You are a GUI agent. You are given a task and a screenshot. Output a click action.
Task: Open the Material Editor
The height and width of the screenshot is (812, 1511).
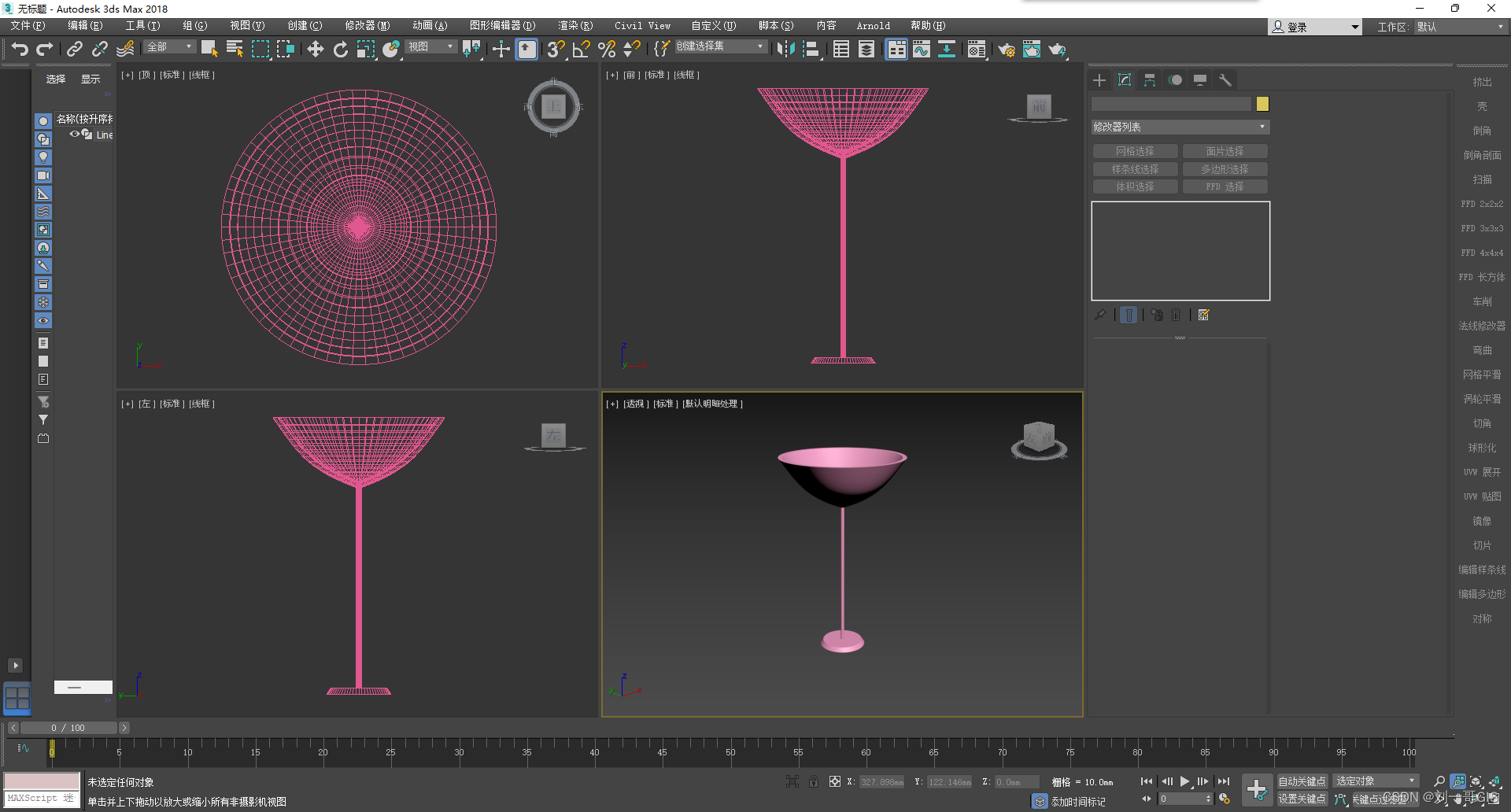coord(977,50)
